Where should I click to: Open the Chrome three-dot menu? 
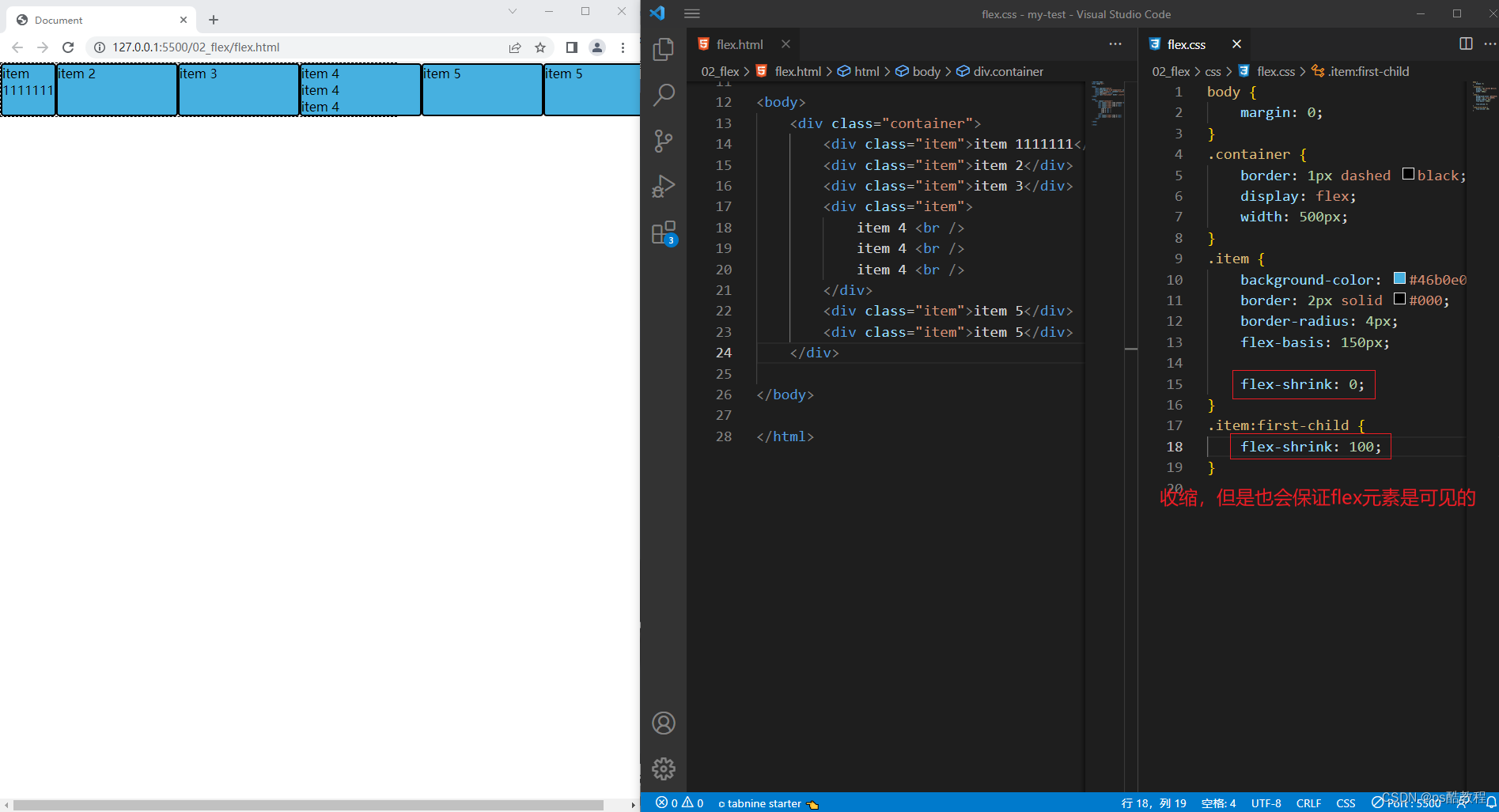623,47
